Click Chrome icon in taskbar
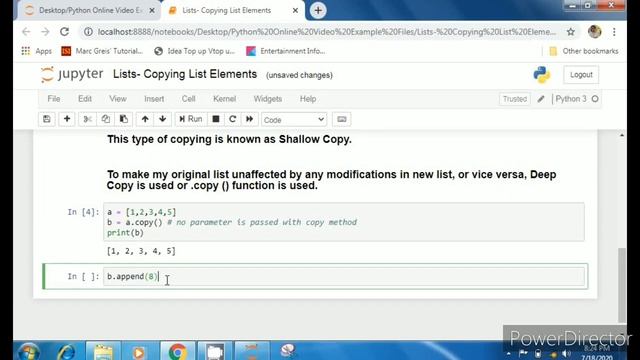The width and height of the screenshot is (640, 360). 178,352
